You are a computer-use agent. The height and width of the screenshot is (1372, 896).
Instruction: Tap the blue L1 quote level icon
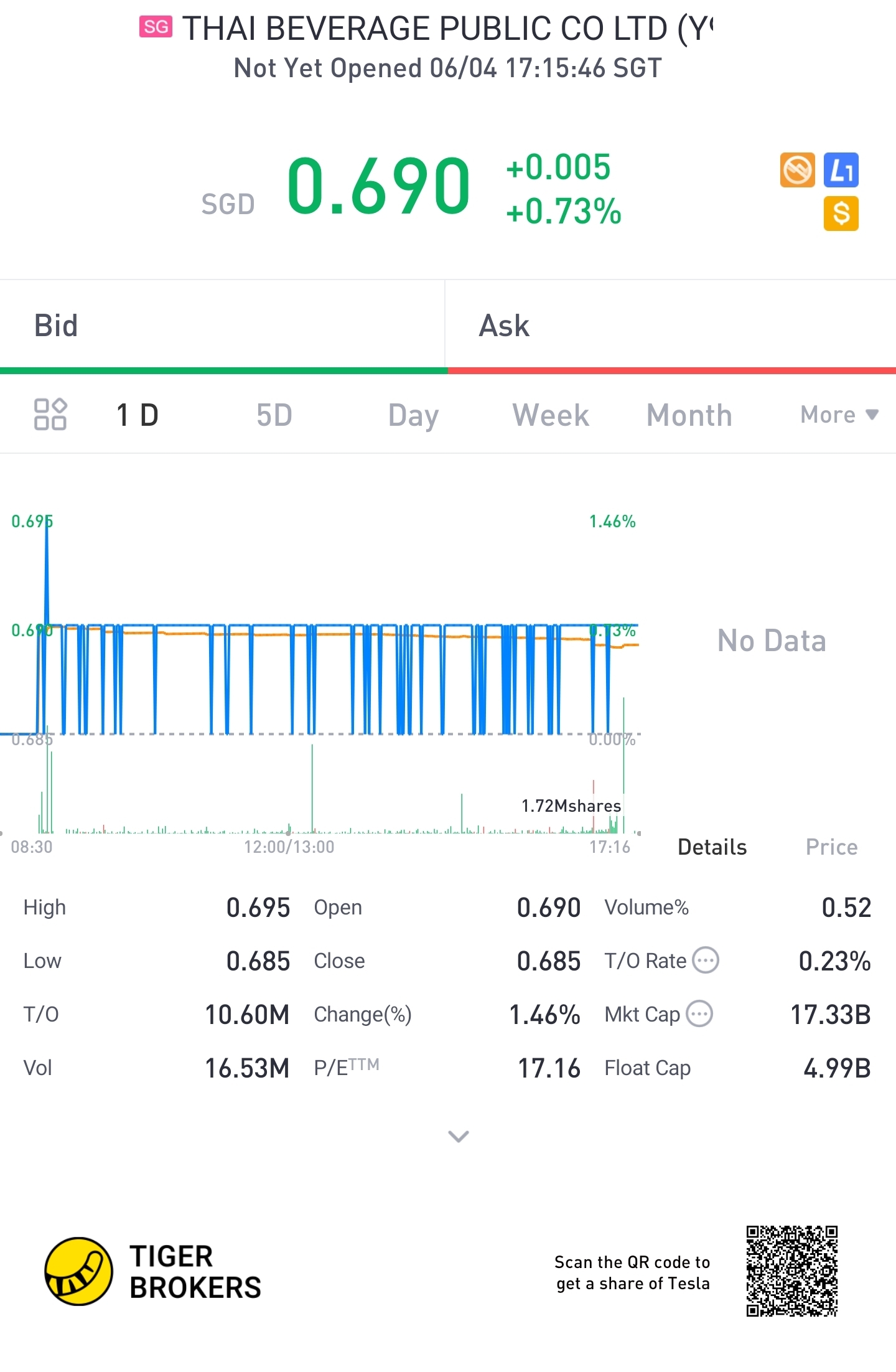click(841, 170)
